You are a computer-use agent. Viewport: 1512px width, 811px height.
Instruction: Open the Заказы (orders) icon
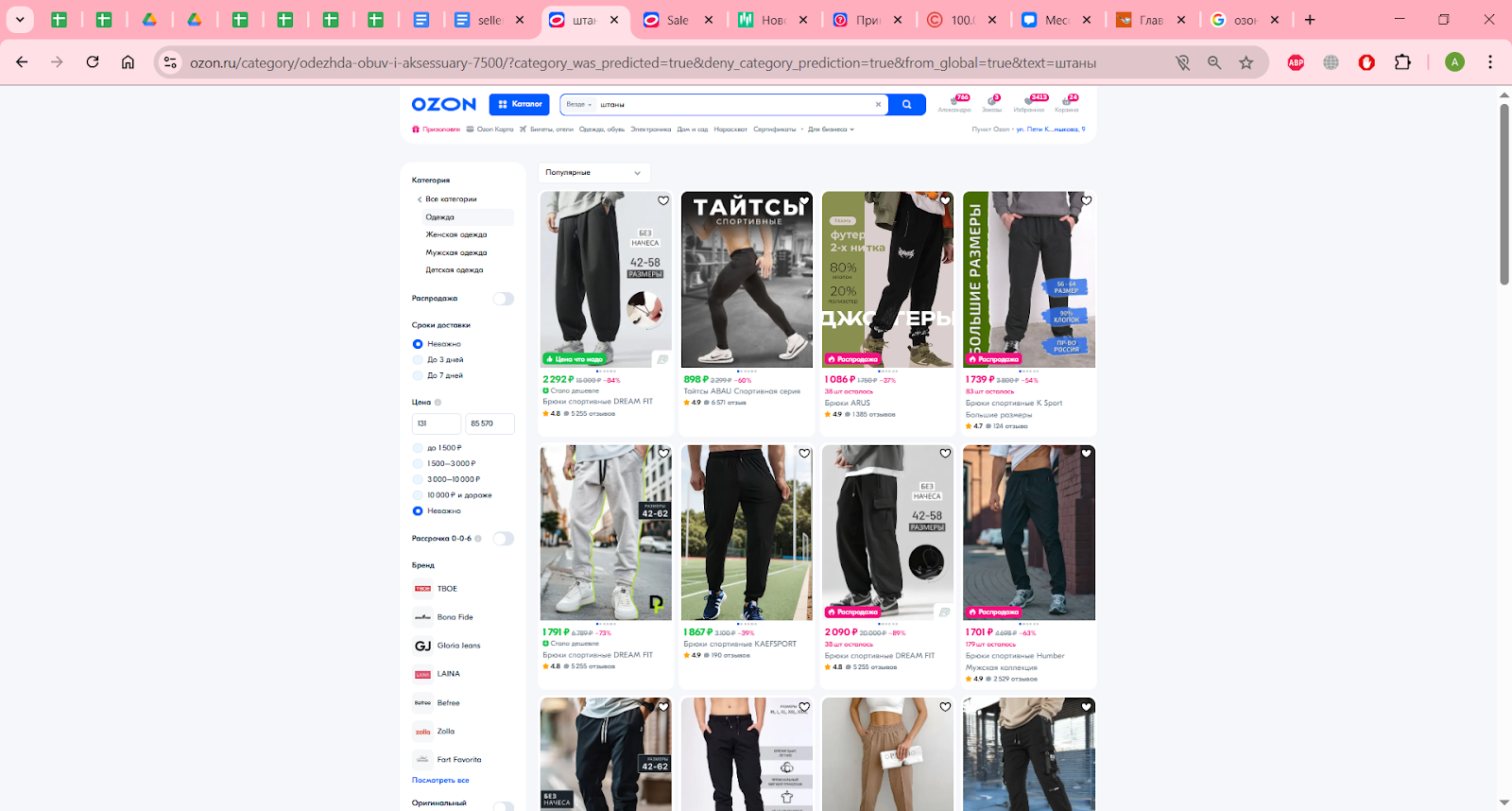point(991,103)
